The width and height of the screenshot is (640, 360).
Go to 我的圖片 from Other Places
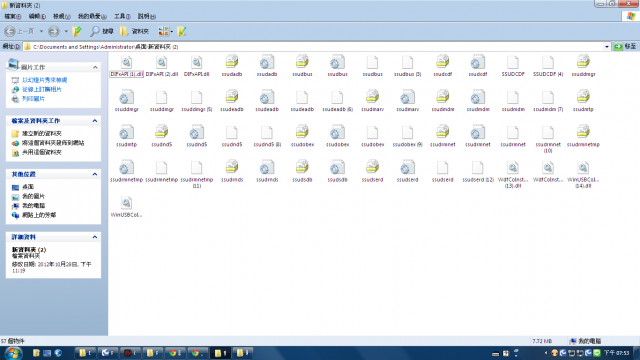tap(33, 196)
